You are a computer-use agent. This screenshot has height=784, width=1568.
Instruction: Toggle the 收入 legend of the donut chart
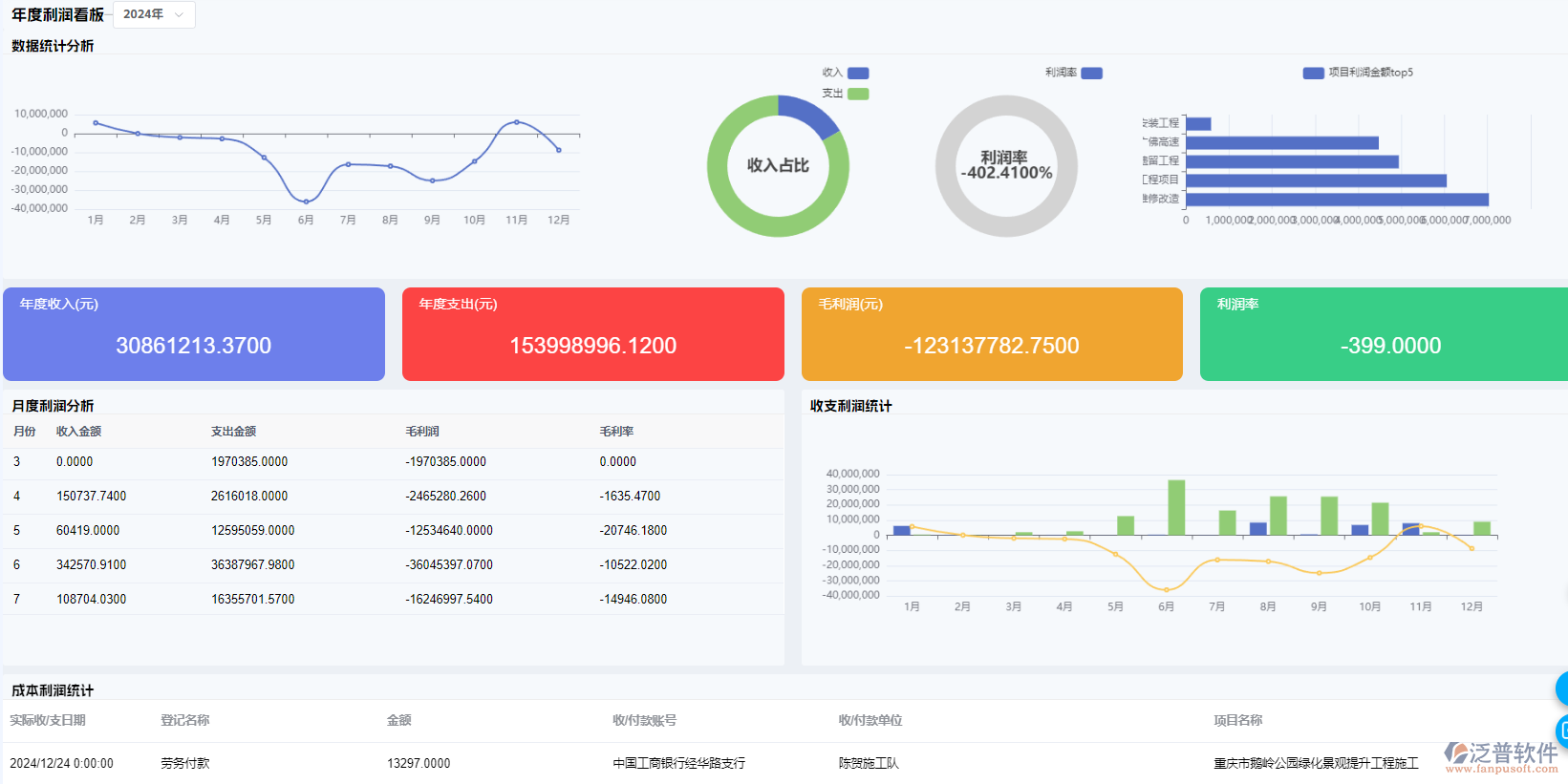point(857,73)
